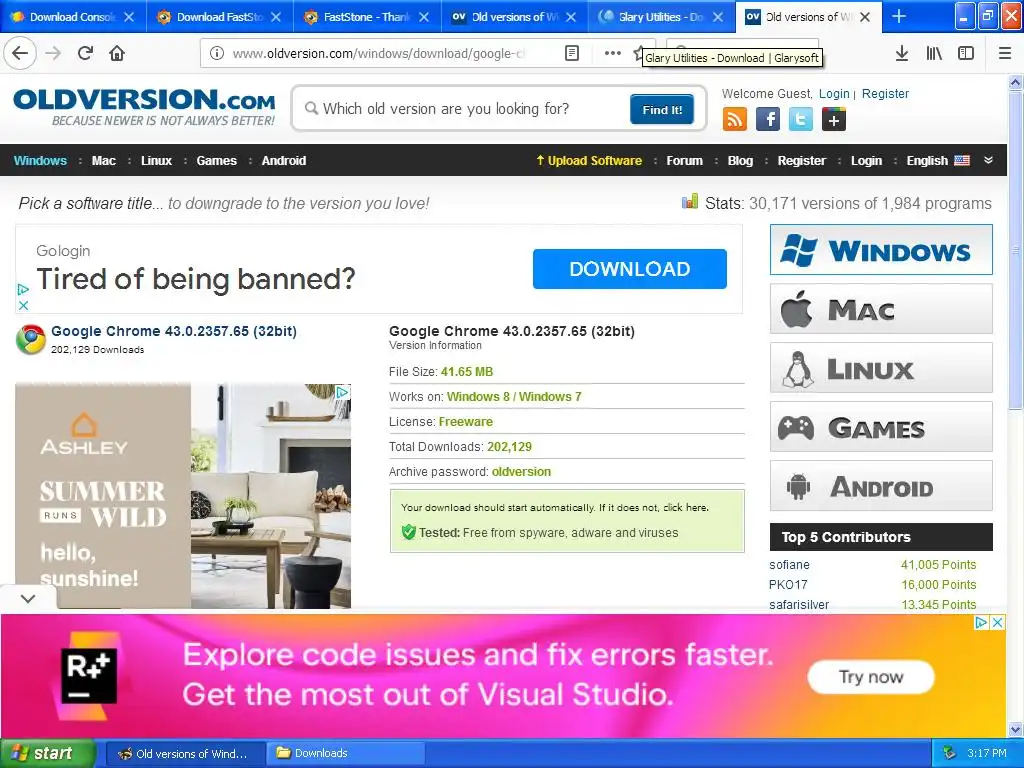Screen dimensions: 1024x768
Task: Show site information icon in address bar
Action: click(217, 53)
